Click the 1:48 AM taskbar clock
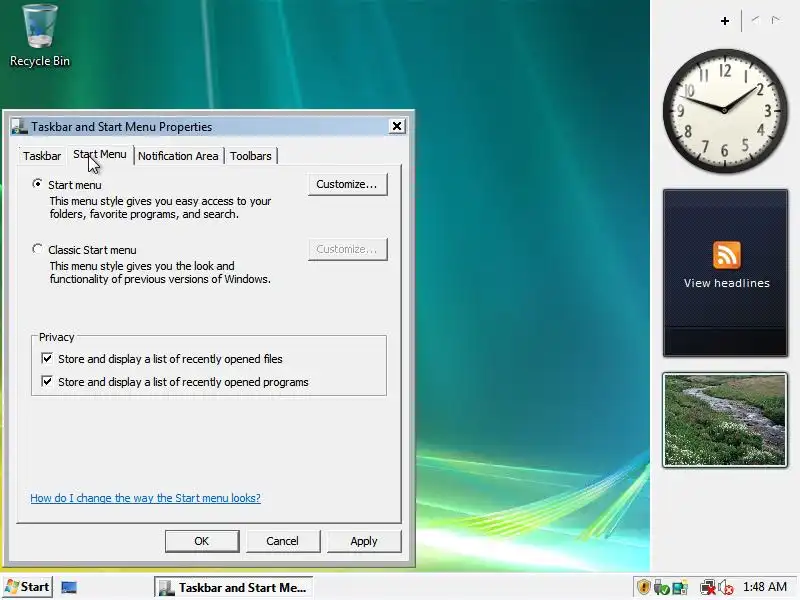This screenshot has width=800, height=600. (x=765, y=587)
